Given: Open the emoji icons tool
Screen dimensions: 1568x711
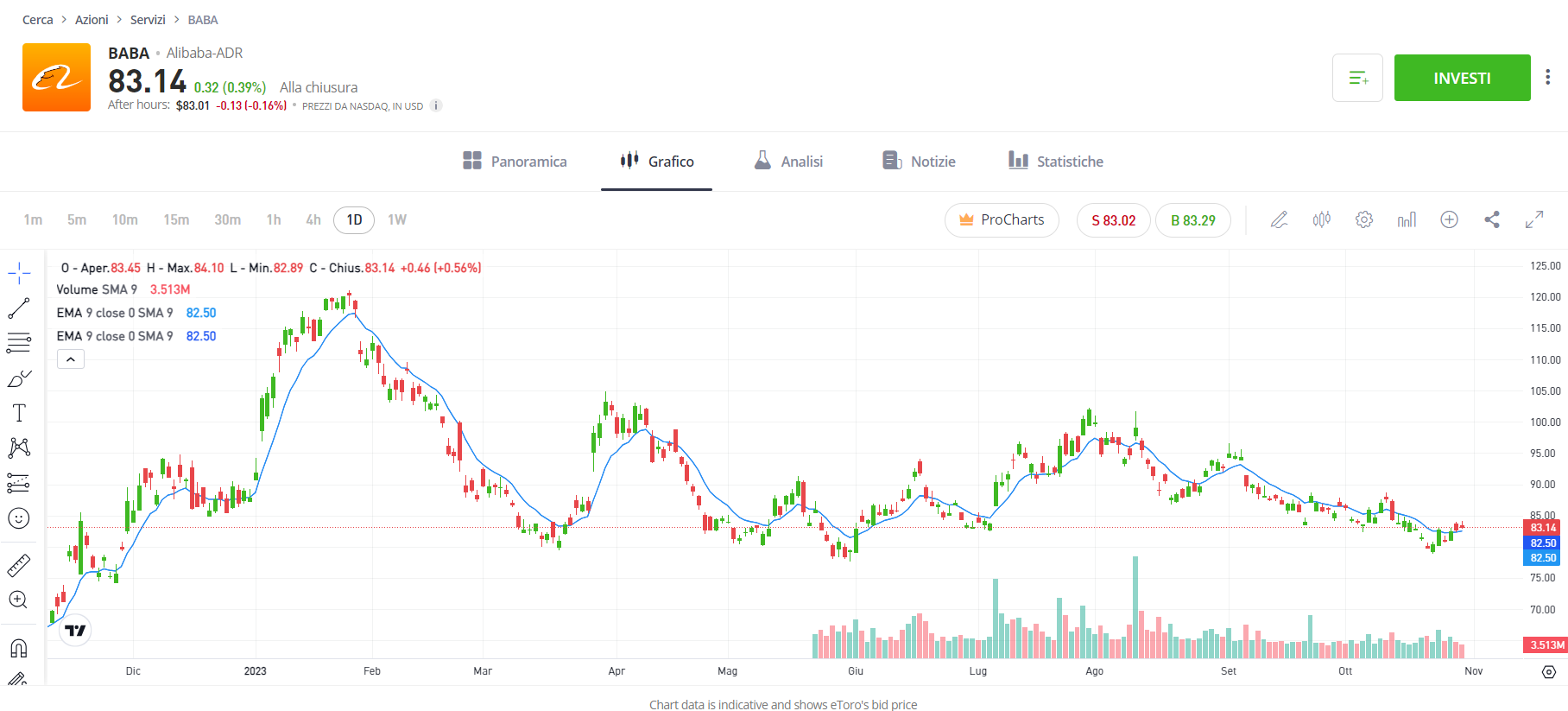Looking at the screenshot, I should pos(19,518).
